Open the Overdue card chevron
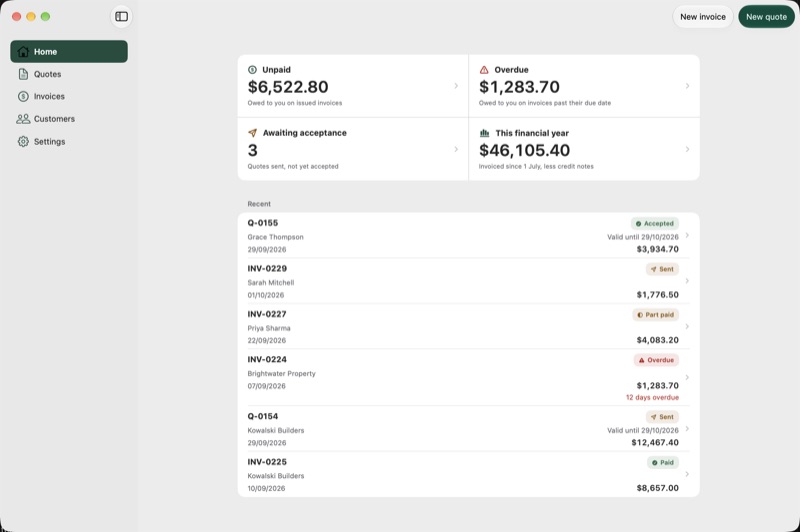800x532 pixels. (x=687, y=86)
